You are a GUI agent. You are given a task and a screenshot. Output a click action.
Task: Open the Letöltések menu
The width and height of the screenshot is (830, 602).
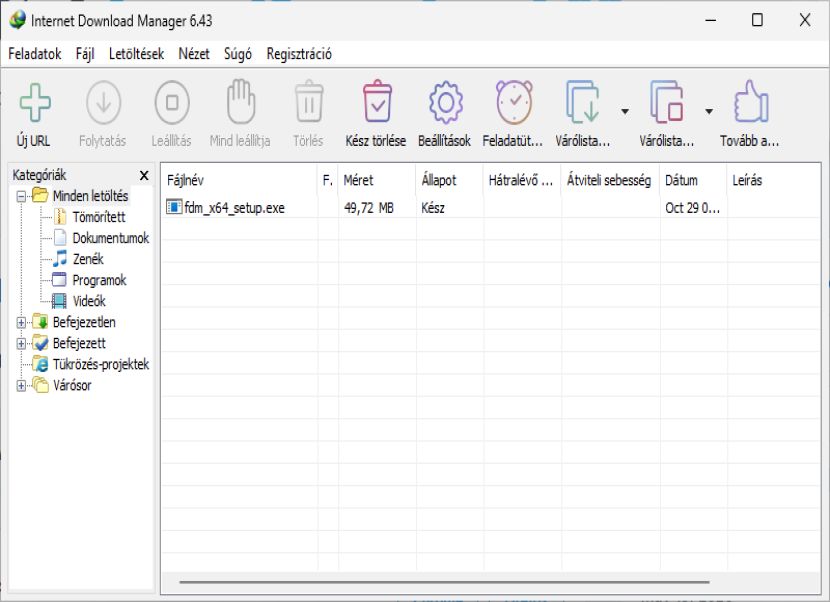(x=136, y=54)
